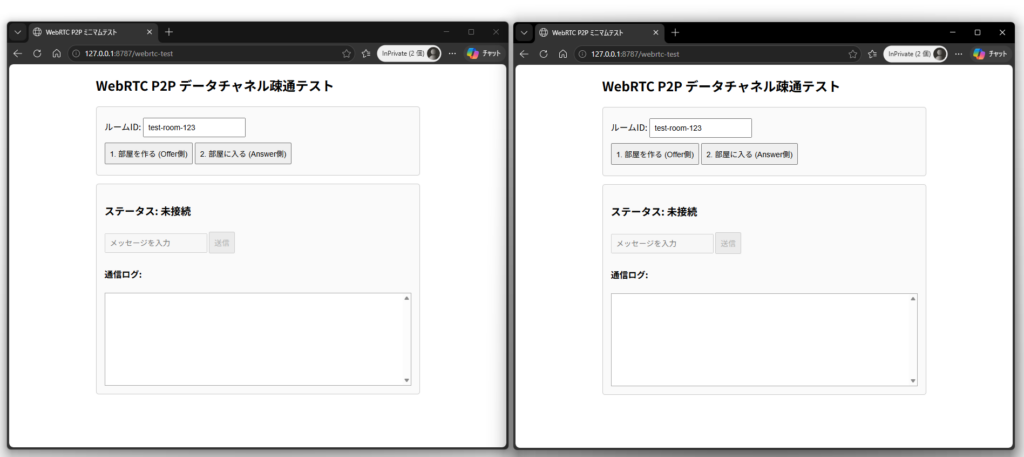Click the メッセージを入力 field in left window
The width and height of the screenshot is (1024, 457).
pos(155,242)
